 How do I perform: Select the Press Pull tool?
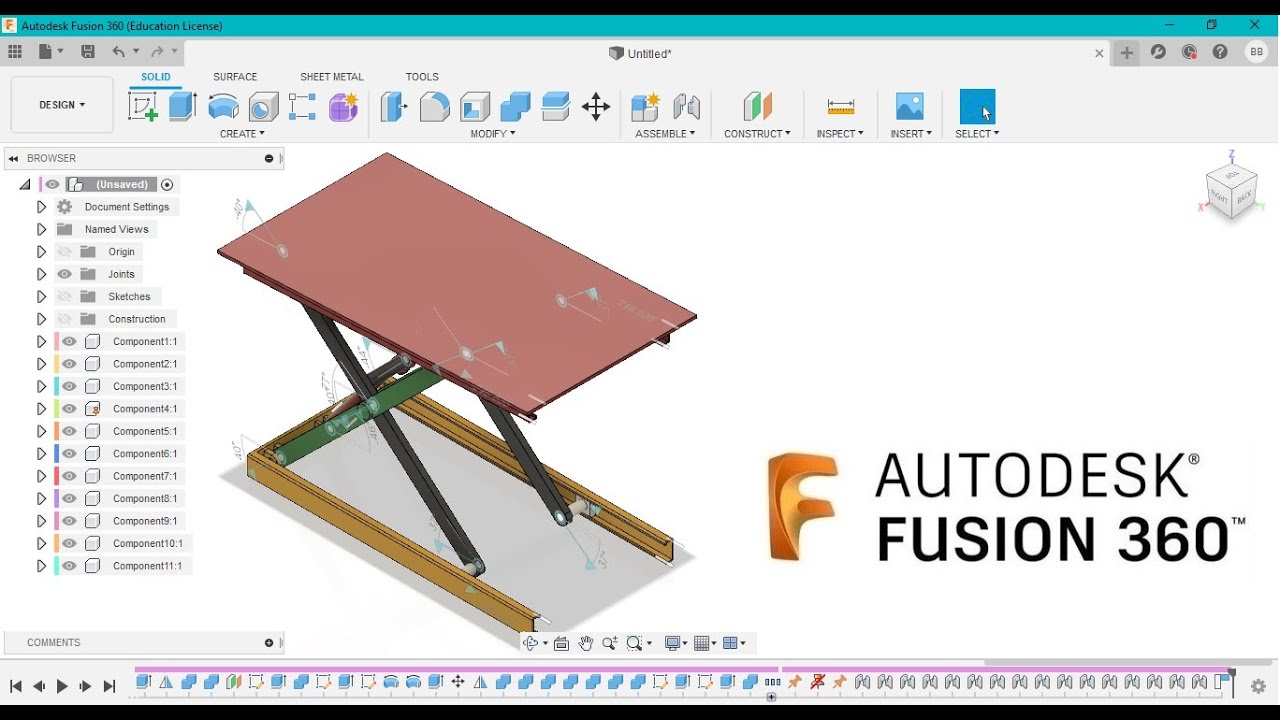tap(394, 107)
